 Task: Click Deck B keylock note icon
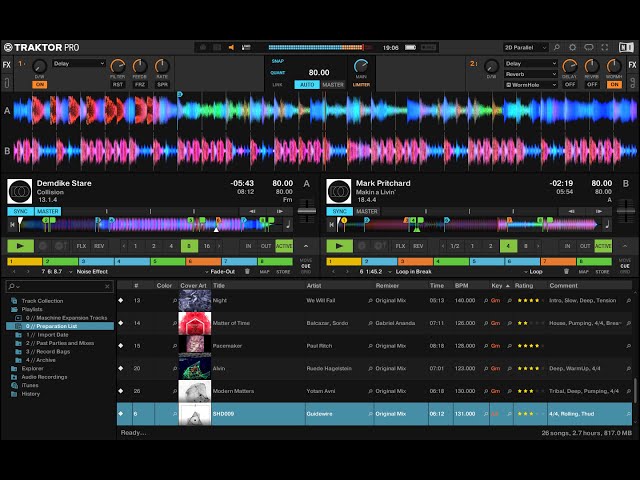coord(607,224)
